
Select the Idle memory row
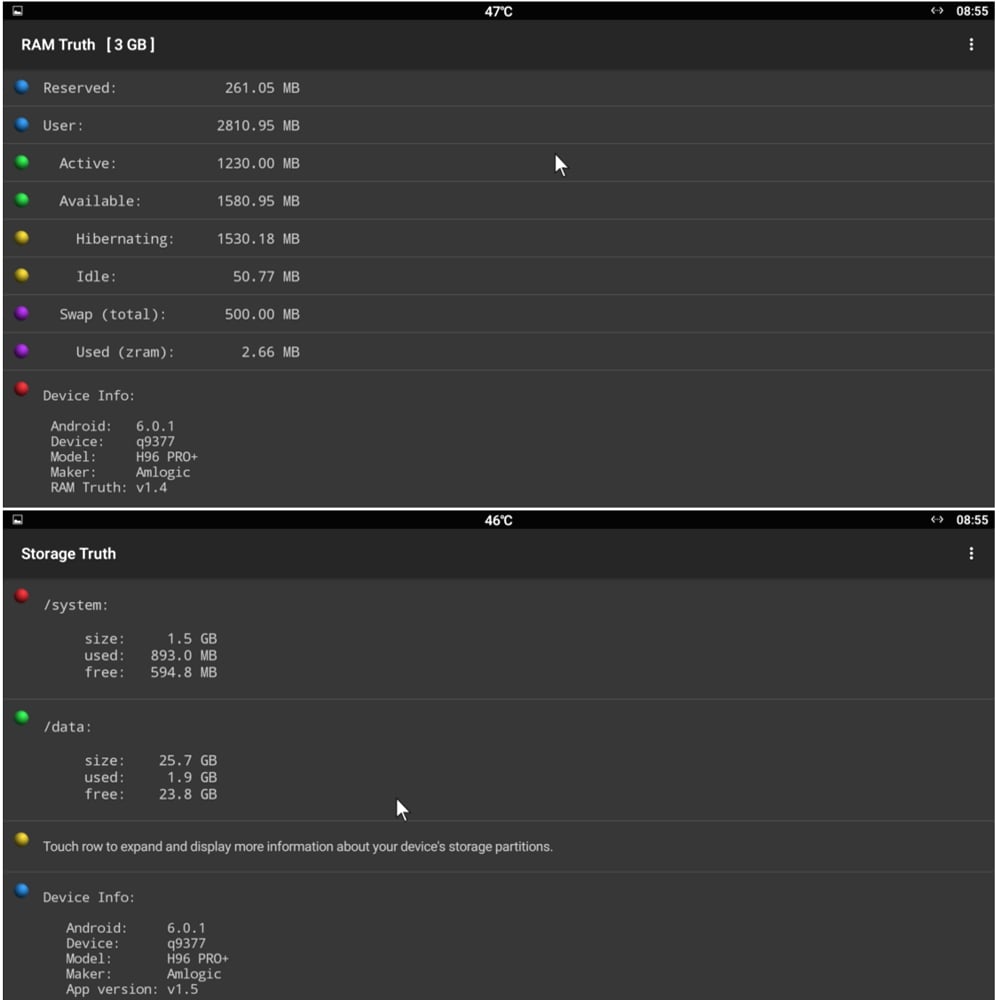[300, 276]
